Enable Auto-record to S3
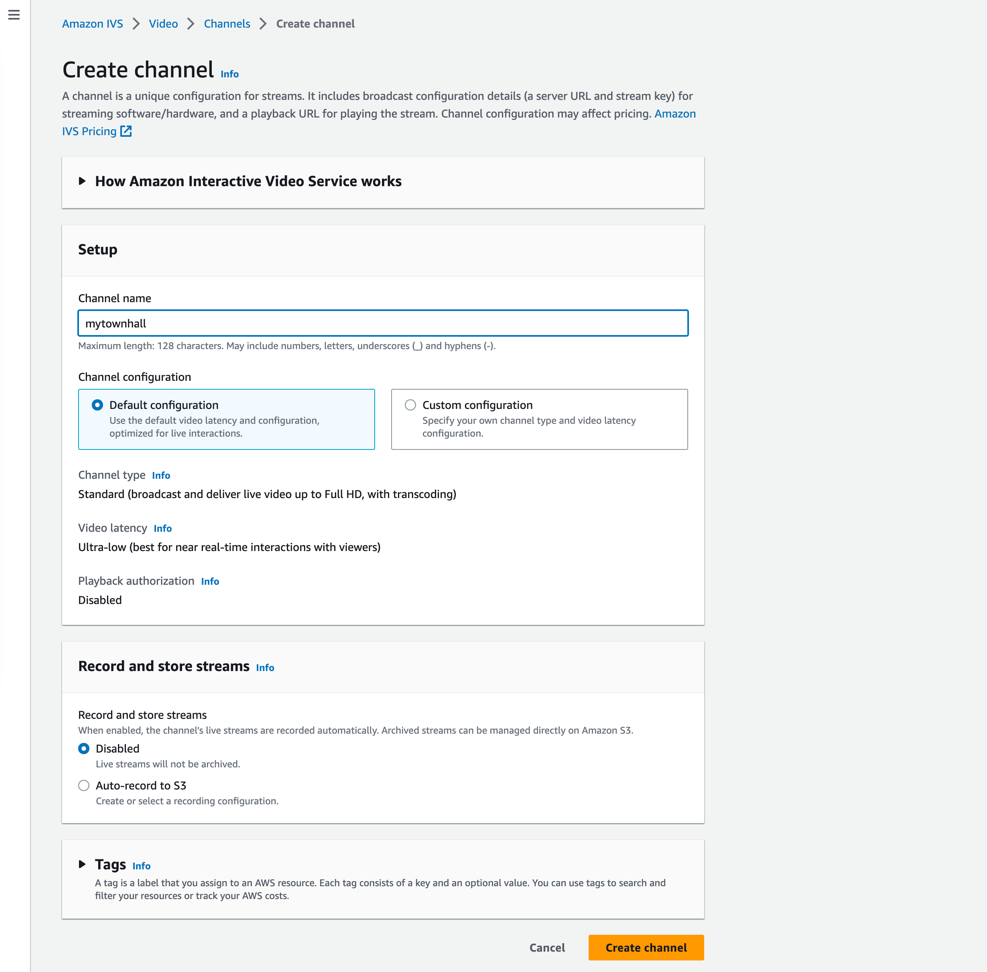 (84, 785)
